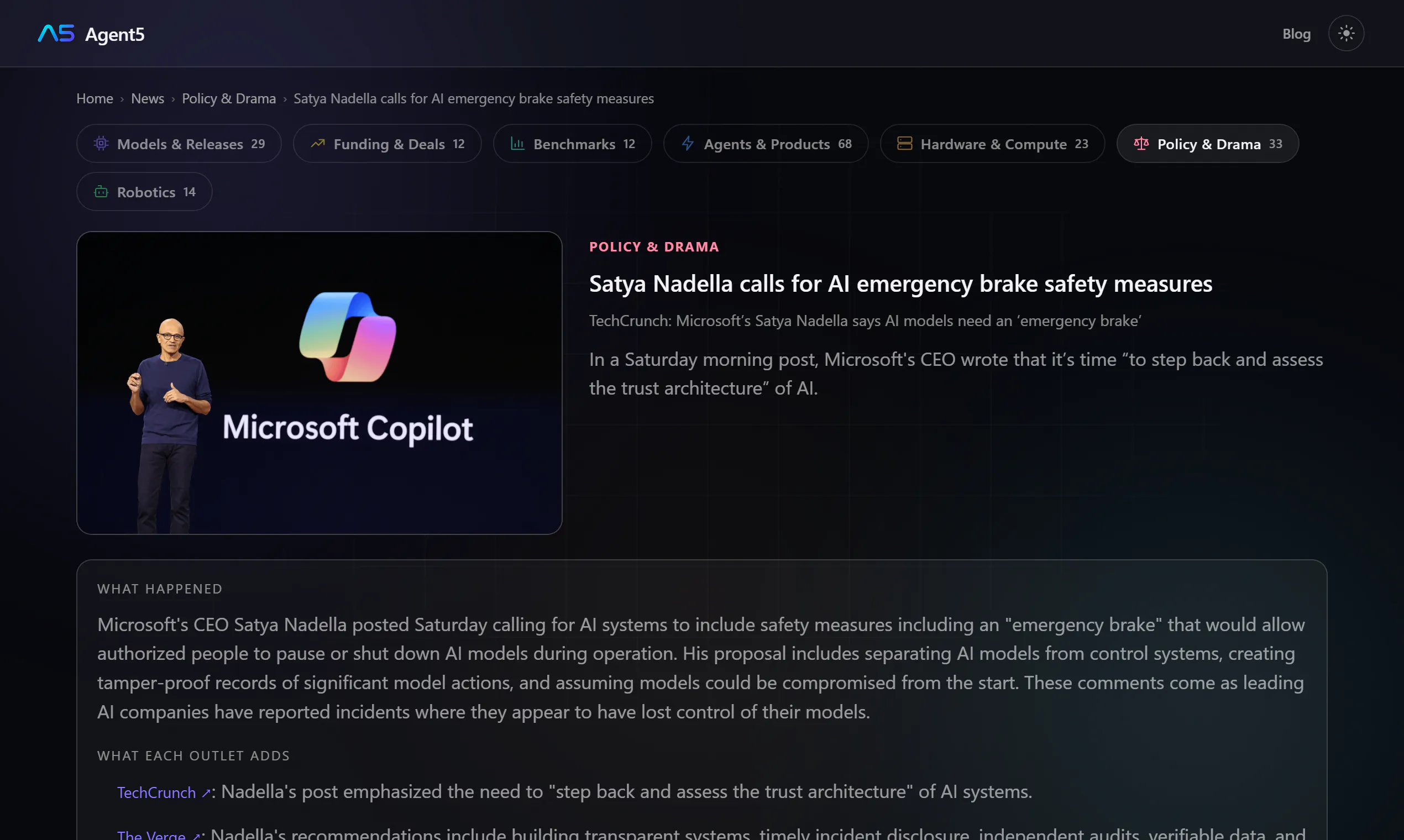Viewport: 1404px width, 840px height.
Task: Open The Verge source link
Action: pos(151,834)
